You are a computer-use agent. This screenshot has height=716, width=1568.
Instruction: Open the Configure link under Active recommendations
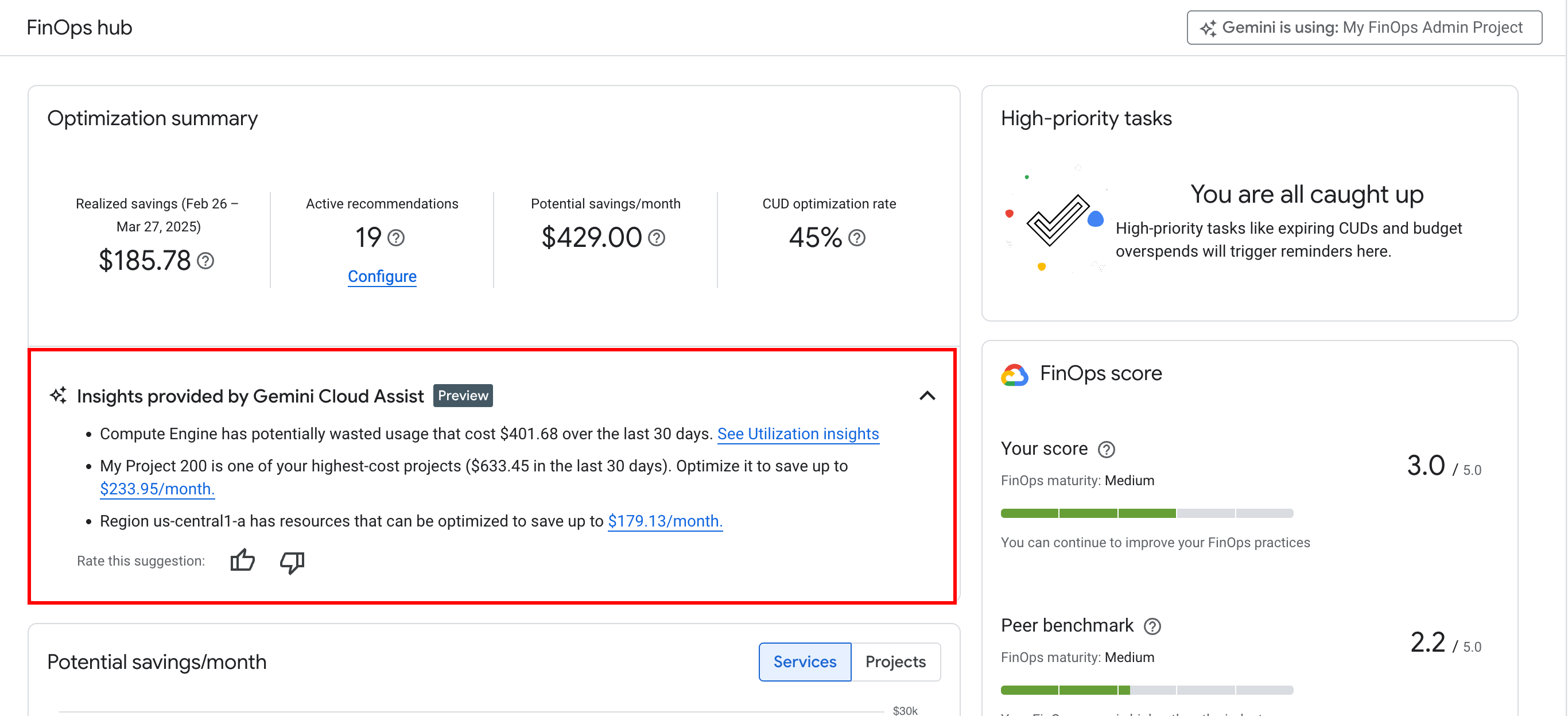(x=382, y=276)
